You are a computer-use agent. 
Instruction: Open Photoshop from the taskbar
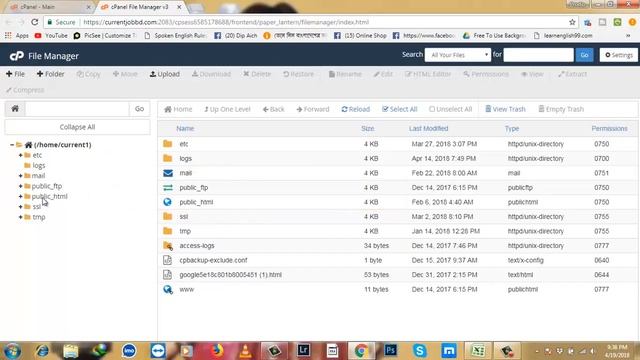tap(390, 351)
